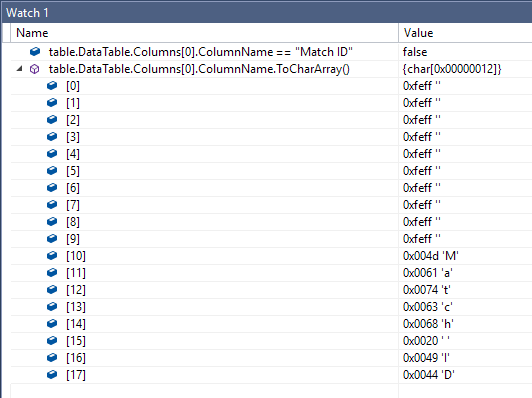The width and height of the screenshot is (532, 398).
Task: Select the value 0x0020 ' '
Action: (426, 341)
